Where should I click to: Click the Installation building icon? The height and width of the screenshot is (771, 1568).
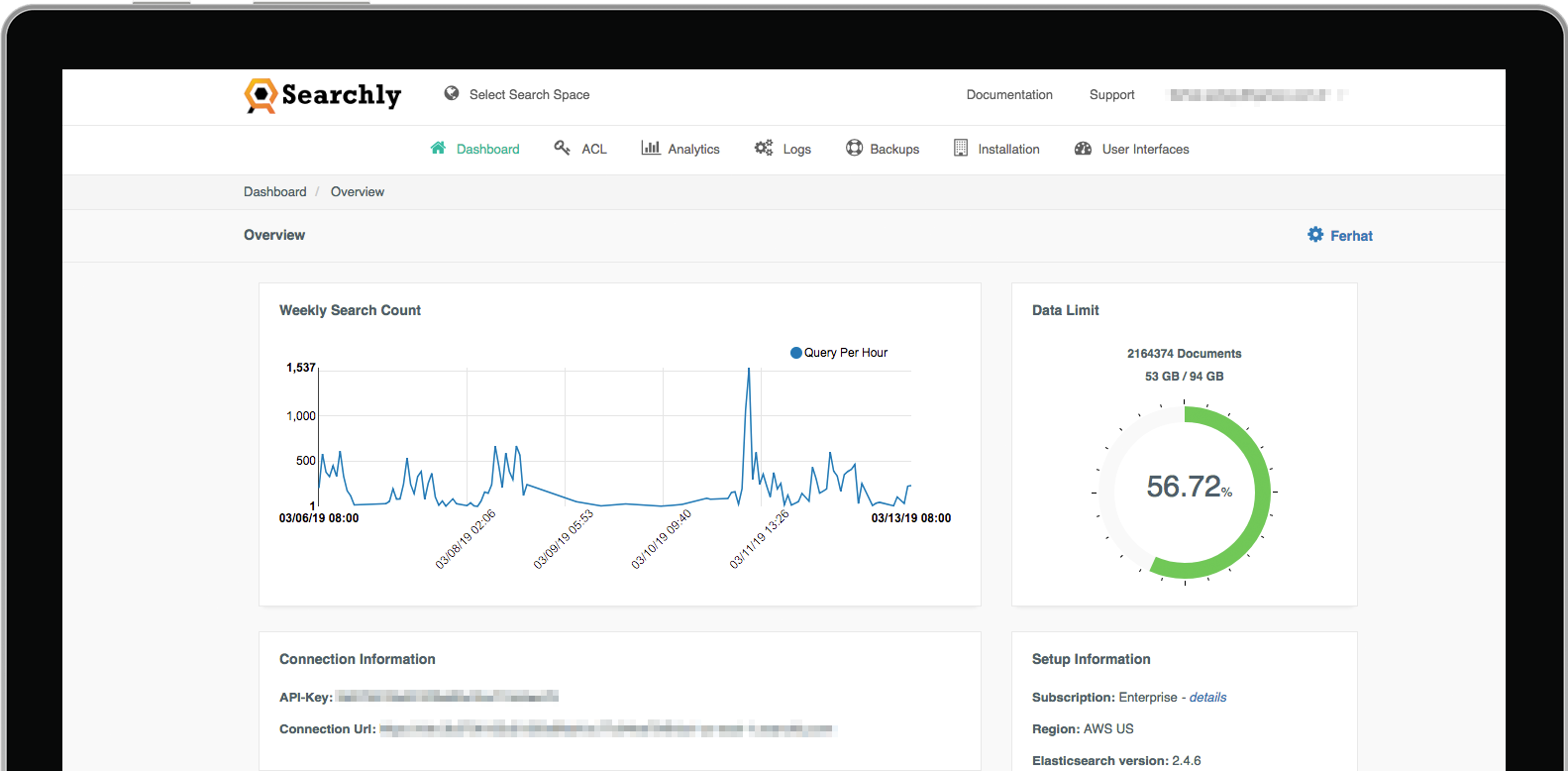[x=961, y=148]
